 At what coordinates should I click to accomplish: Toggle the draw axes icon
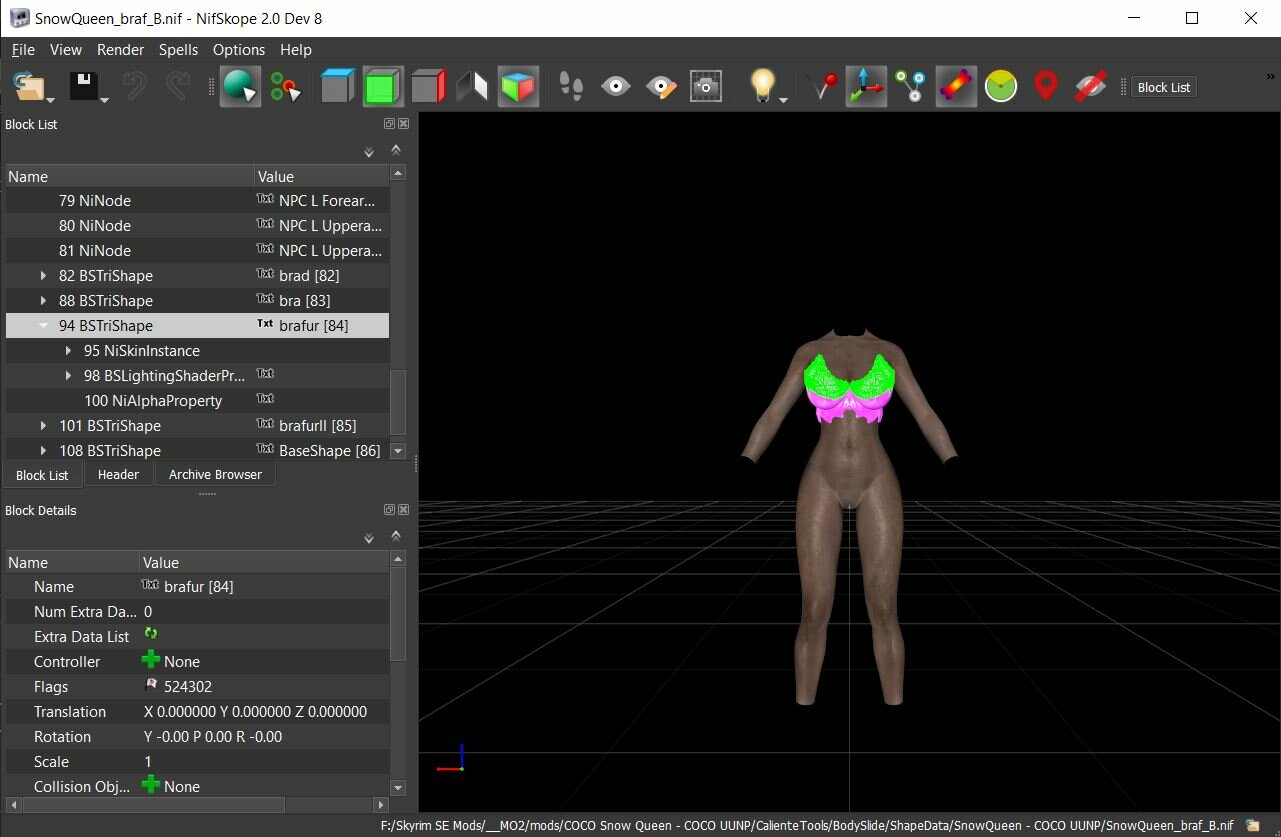(x=865, y=86)
